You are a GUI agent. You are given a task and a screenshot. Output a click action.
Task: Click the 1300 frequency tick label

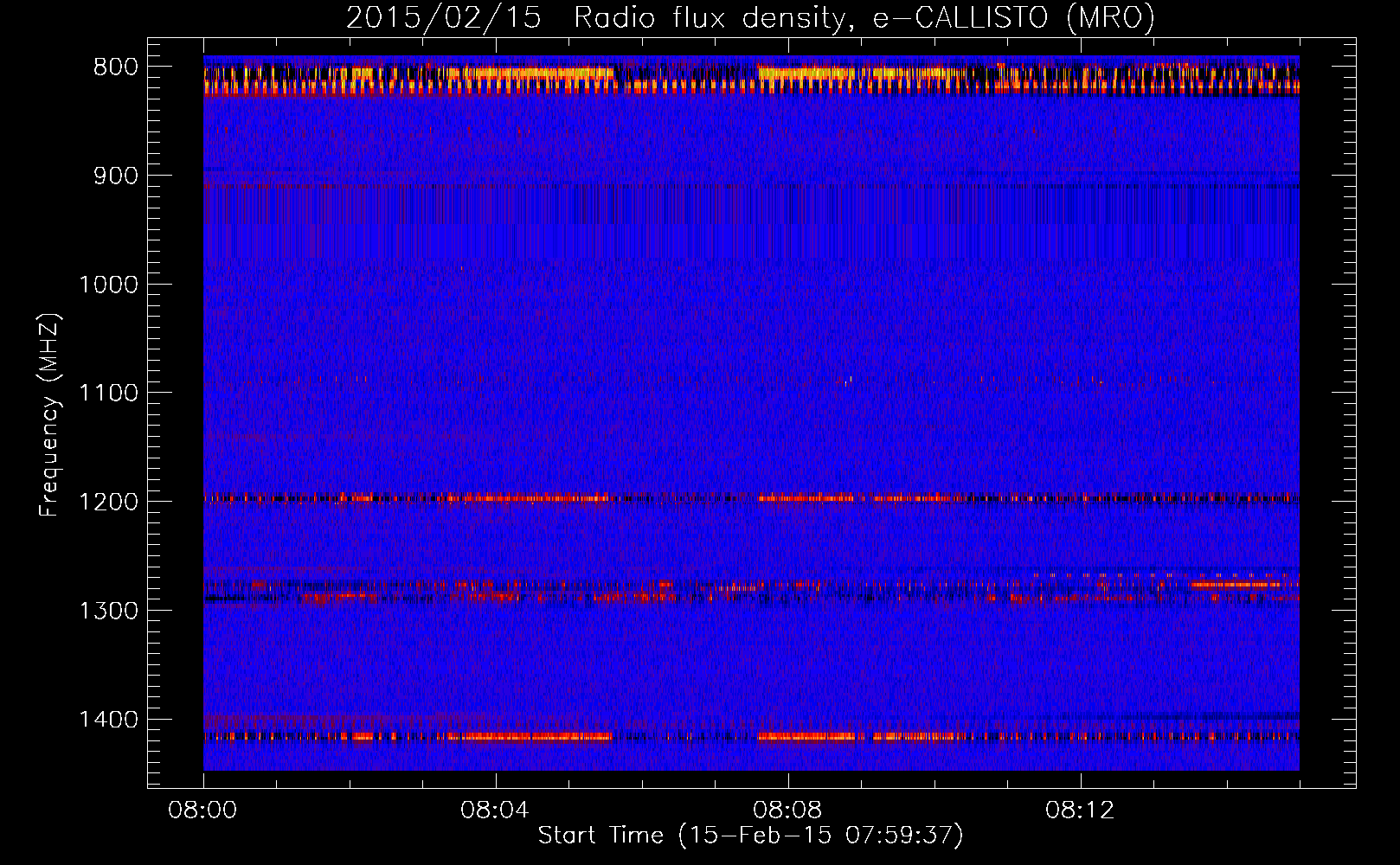108,611
